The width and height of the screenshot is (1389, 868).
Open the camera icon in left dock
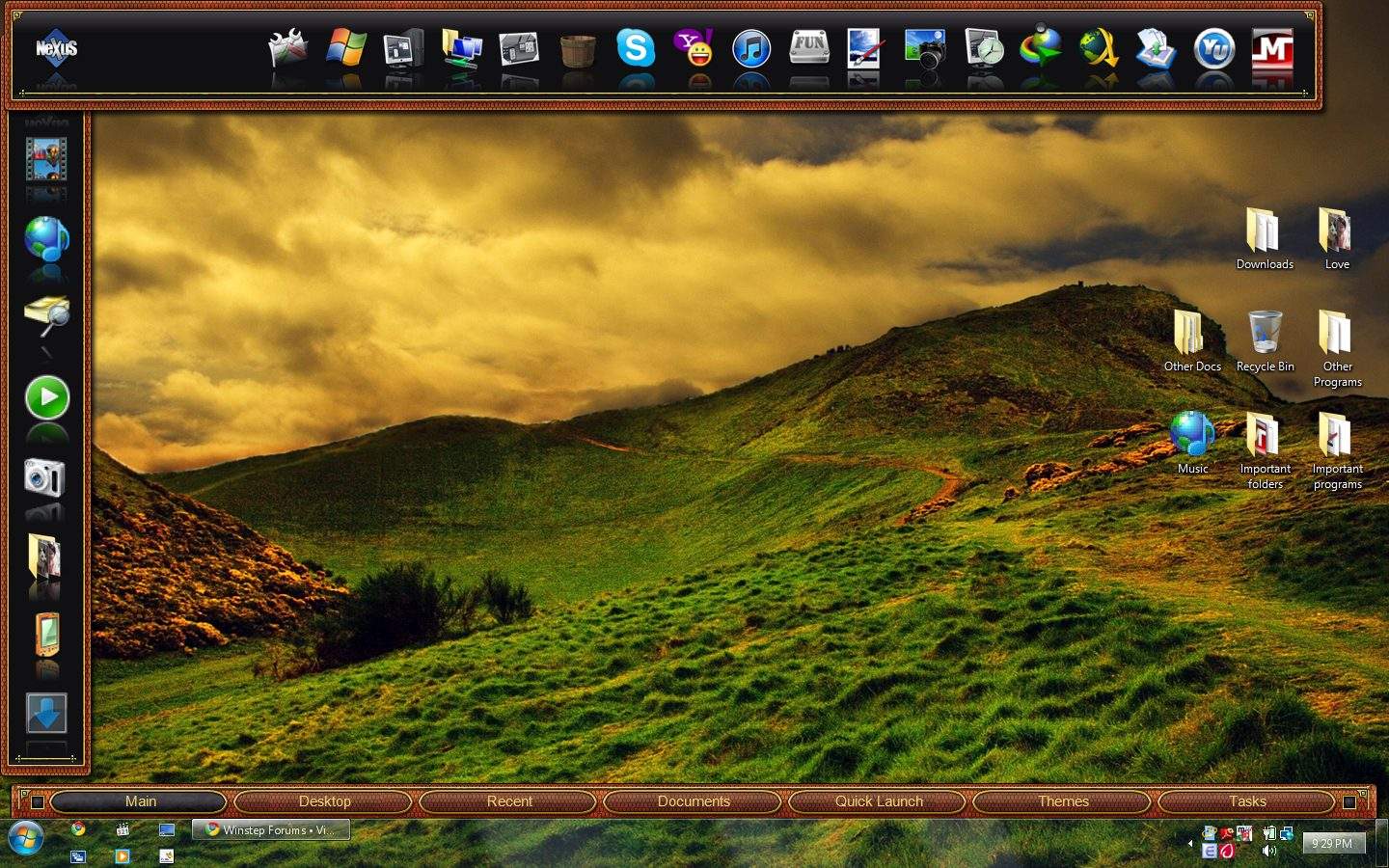tap(45, 476)
